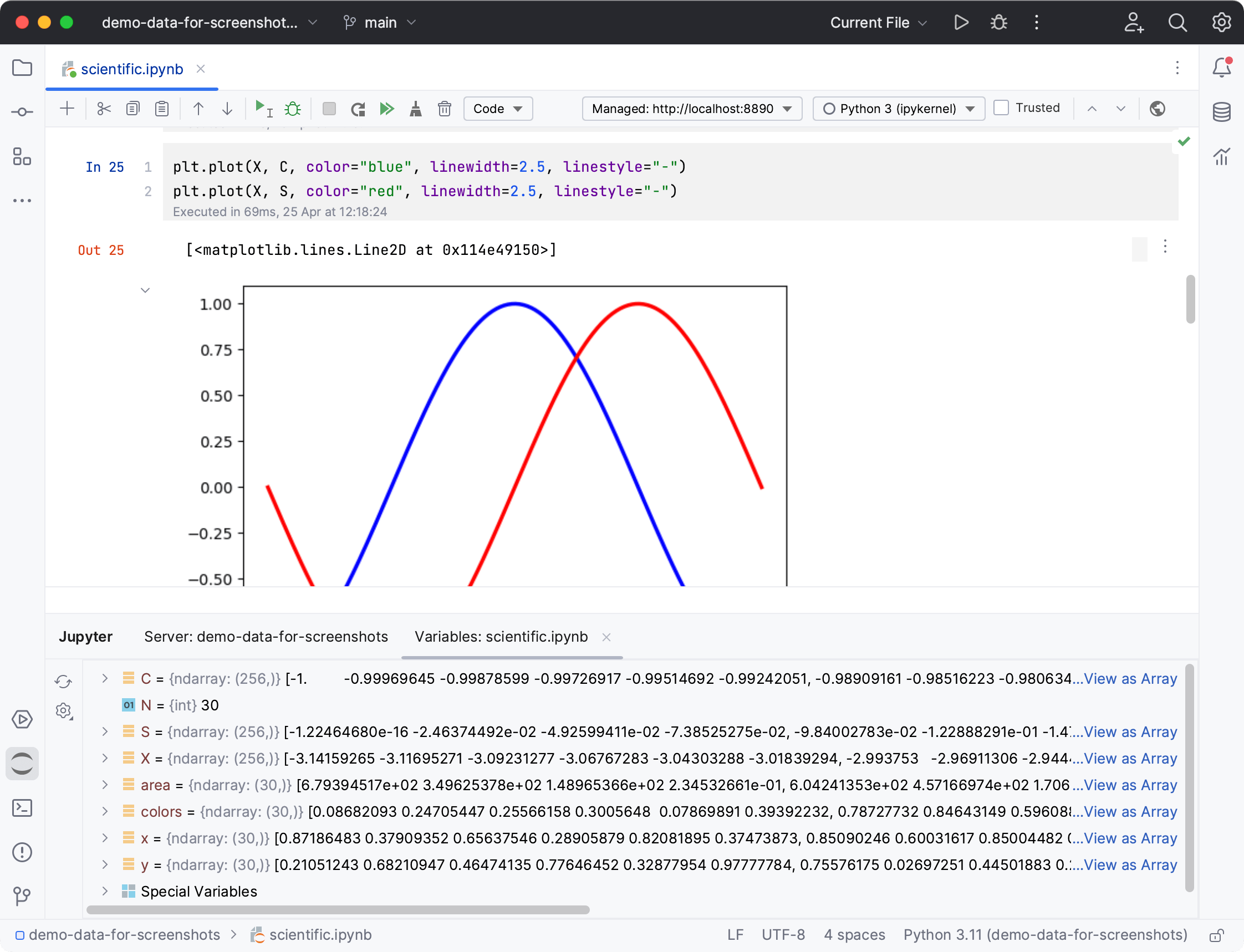
Task: Restart the Jupyter kernel
Action: pos(358,108)
